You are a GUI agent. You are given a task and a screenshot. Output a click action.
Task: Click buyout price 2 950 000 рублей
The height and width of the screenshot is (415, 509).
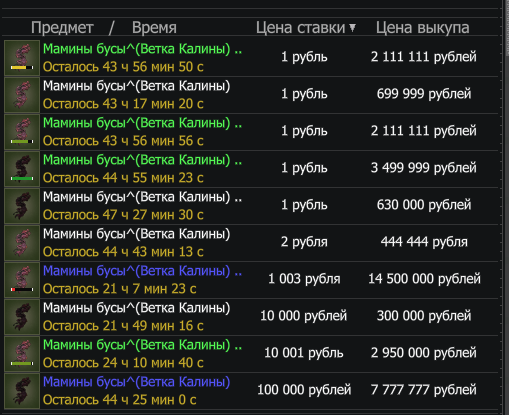pos(424,353)
